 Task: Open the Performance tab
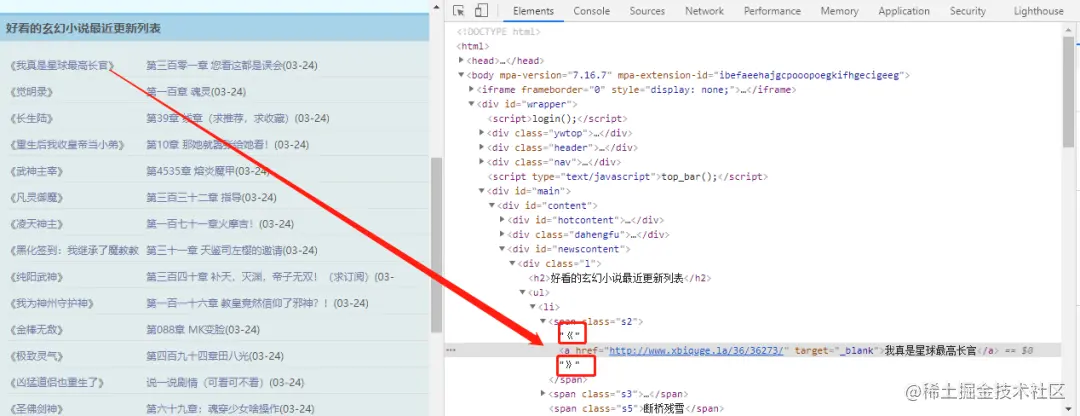point(772,11)
